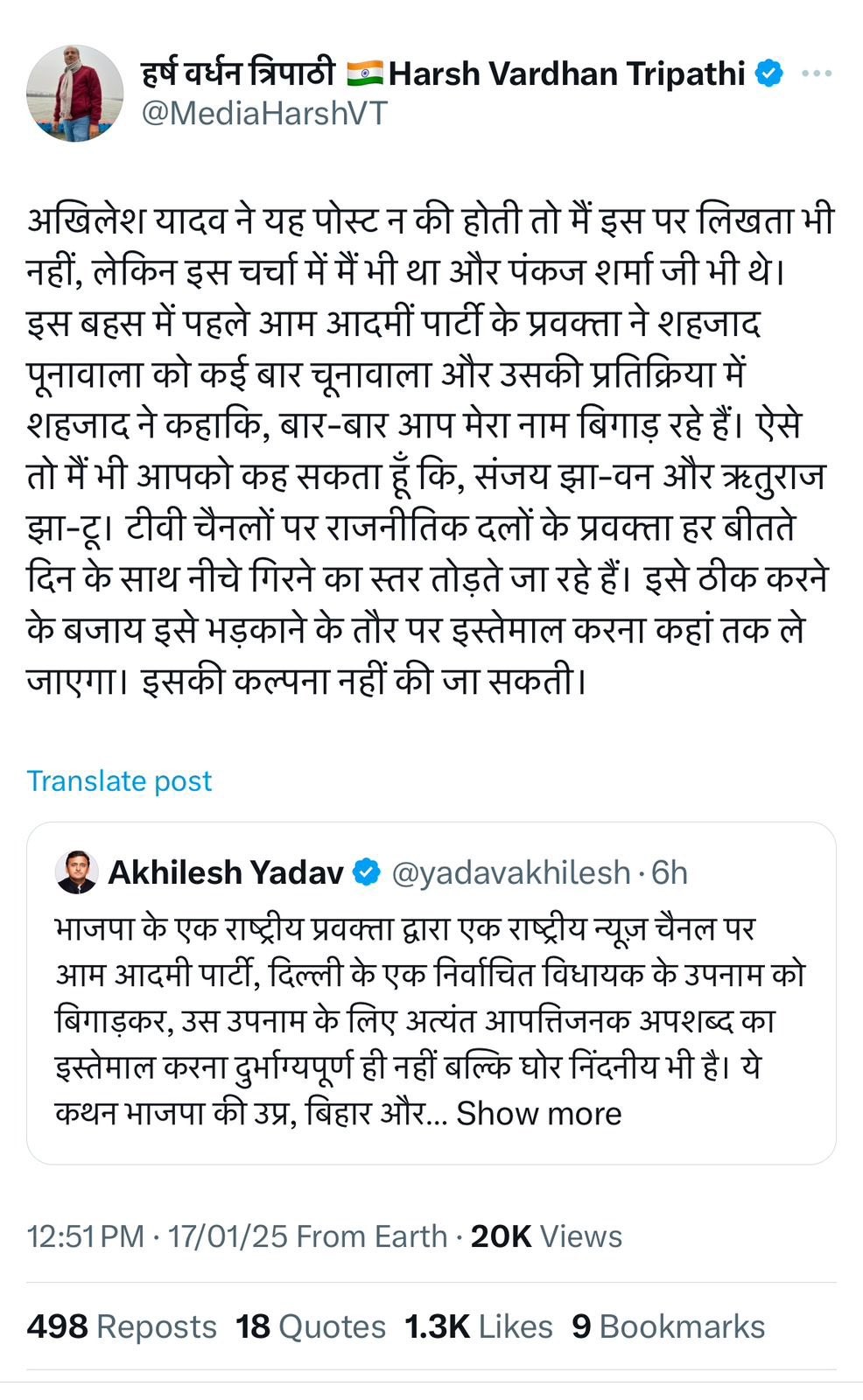This screenshot has width=863, height=1400.
Task: Click the 20K Views count
Action: tap(546, 1236)
